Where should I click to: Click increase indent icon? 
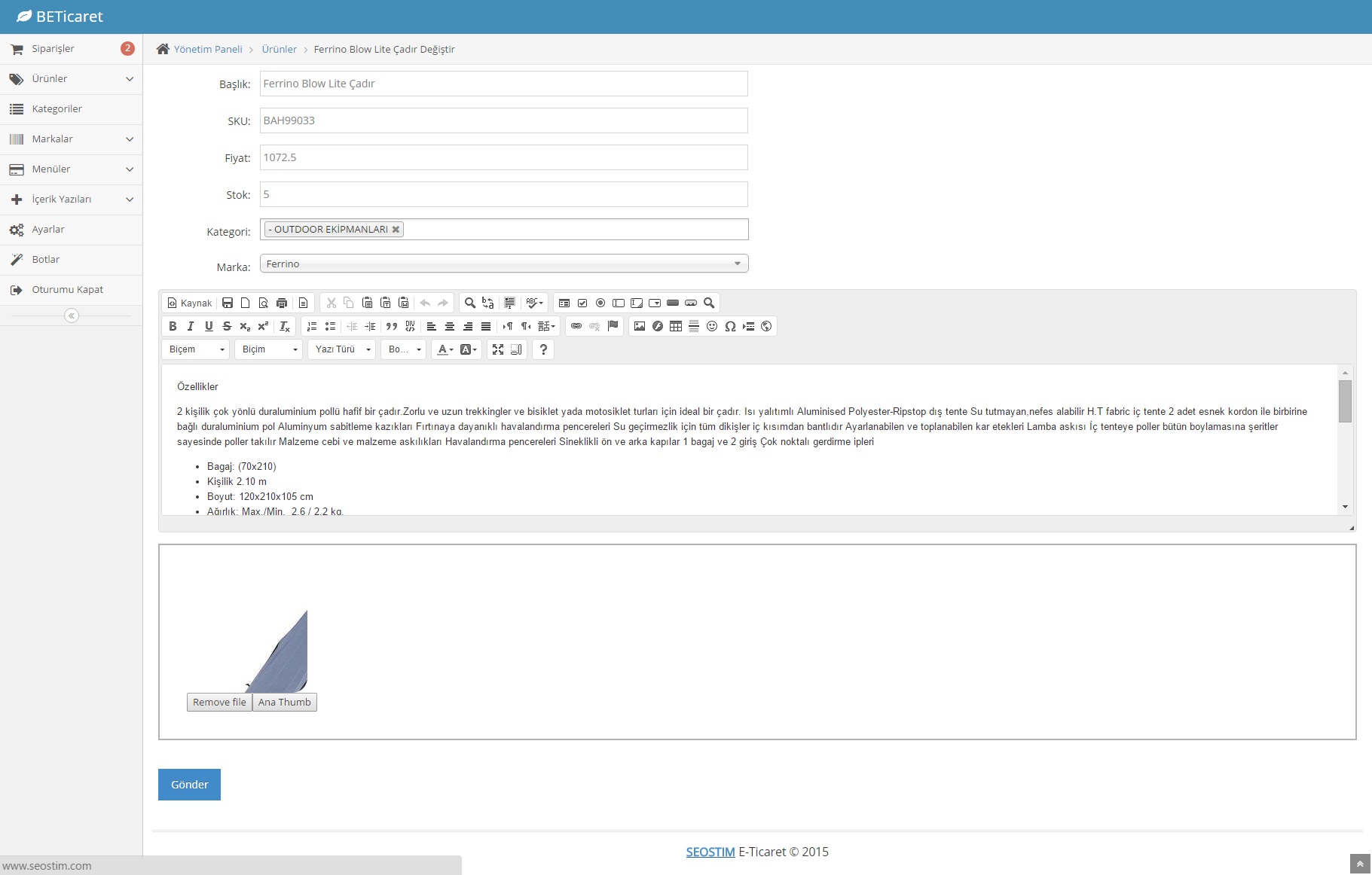pyautogui.click(x=370, y=326)
